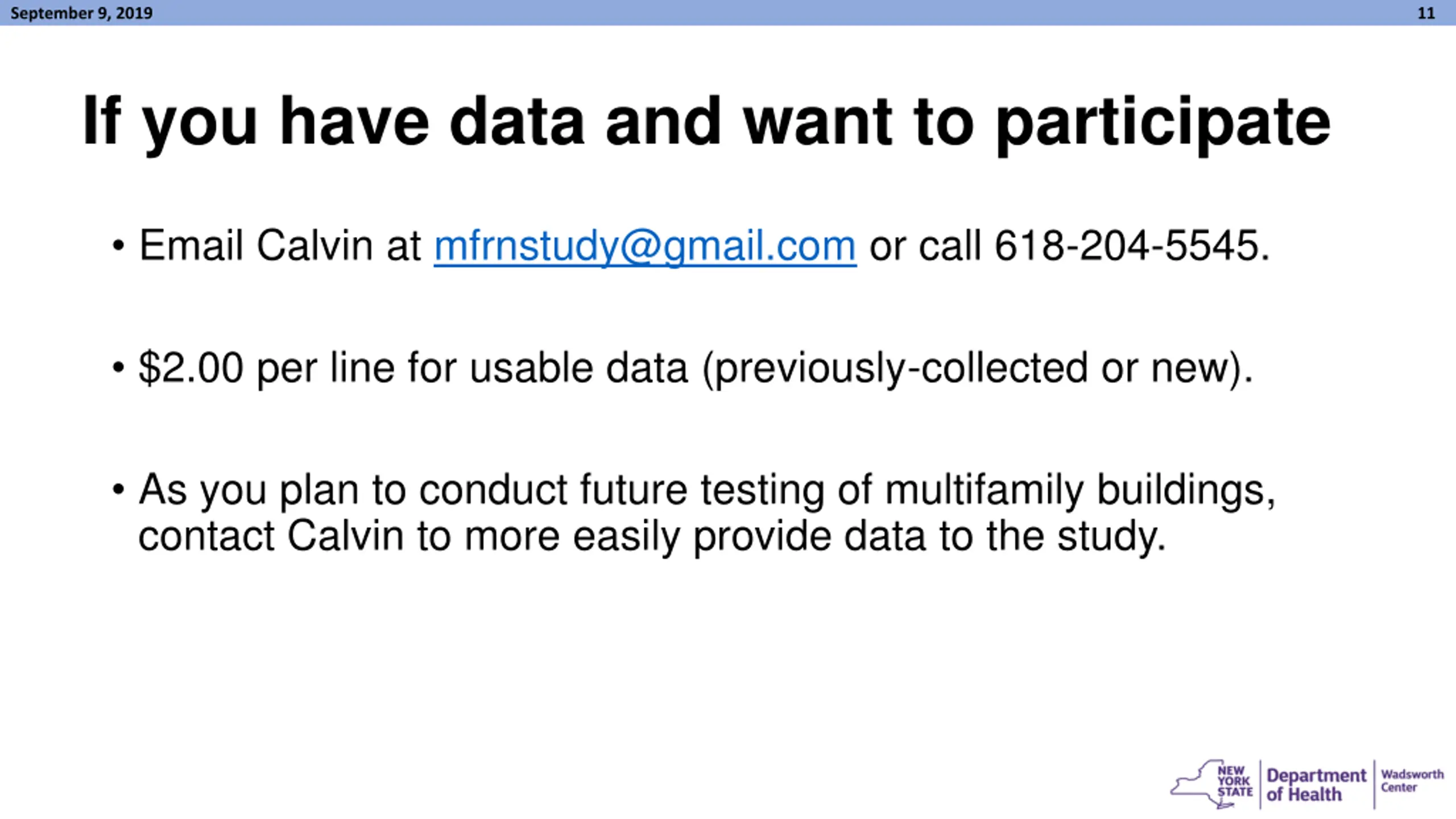The width and height of the screenshot is (1456, 819).
Task: Click 'Email Calvin at' text
Action: (x=280, y=246)
